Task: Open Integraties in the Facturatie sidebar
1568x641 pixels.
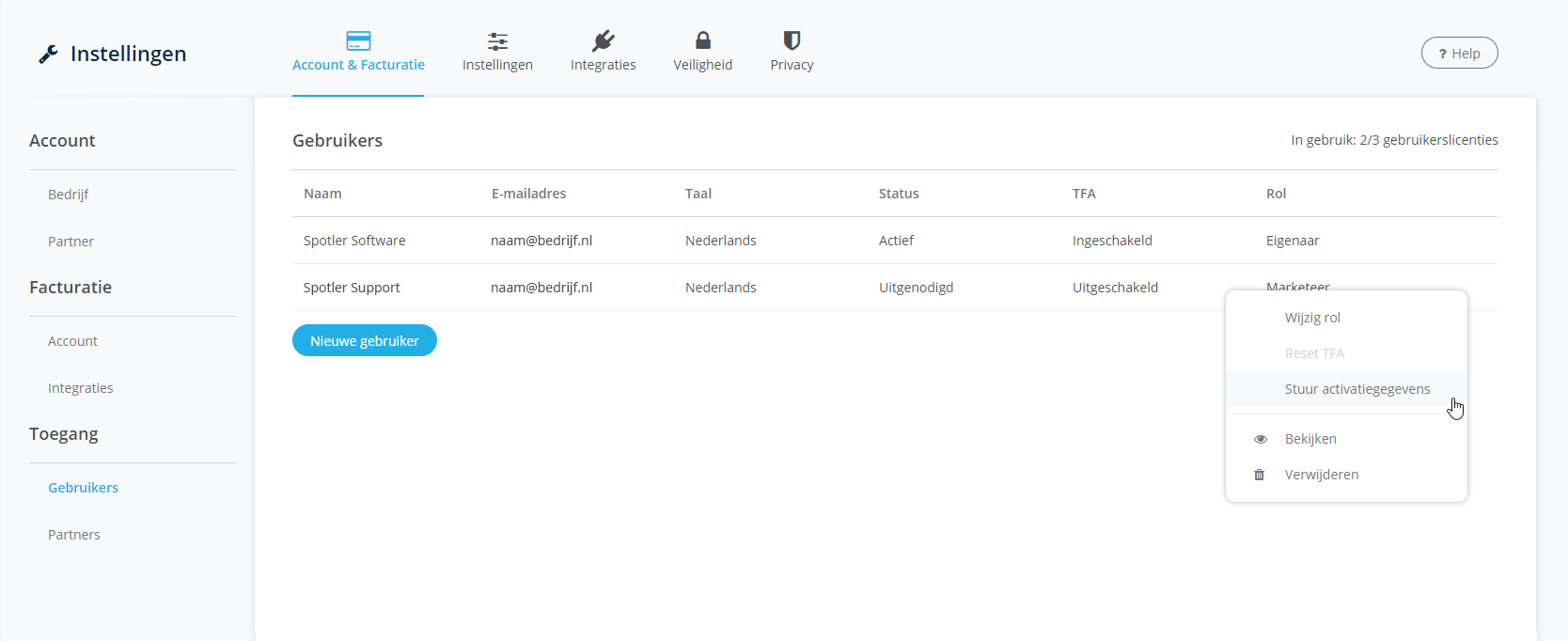Action: tap(80, 388)
